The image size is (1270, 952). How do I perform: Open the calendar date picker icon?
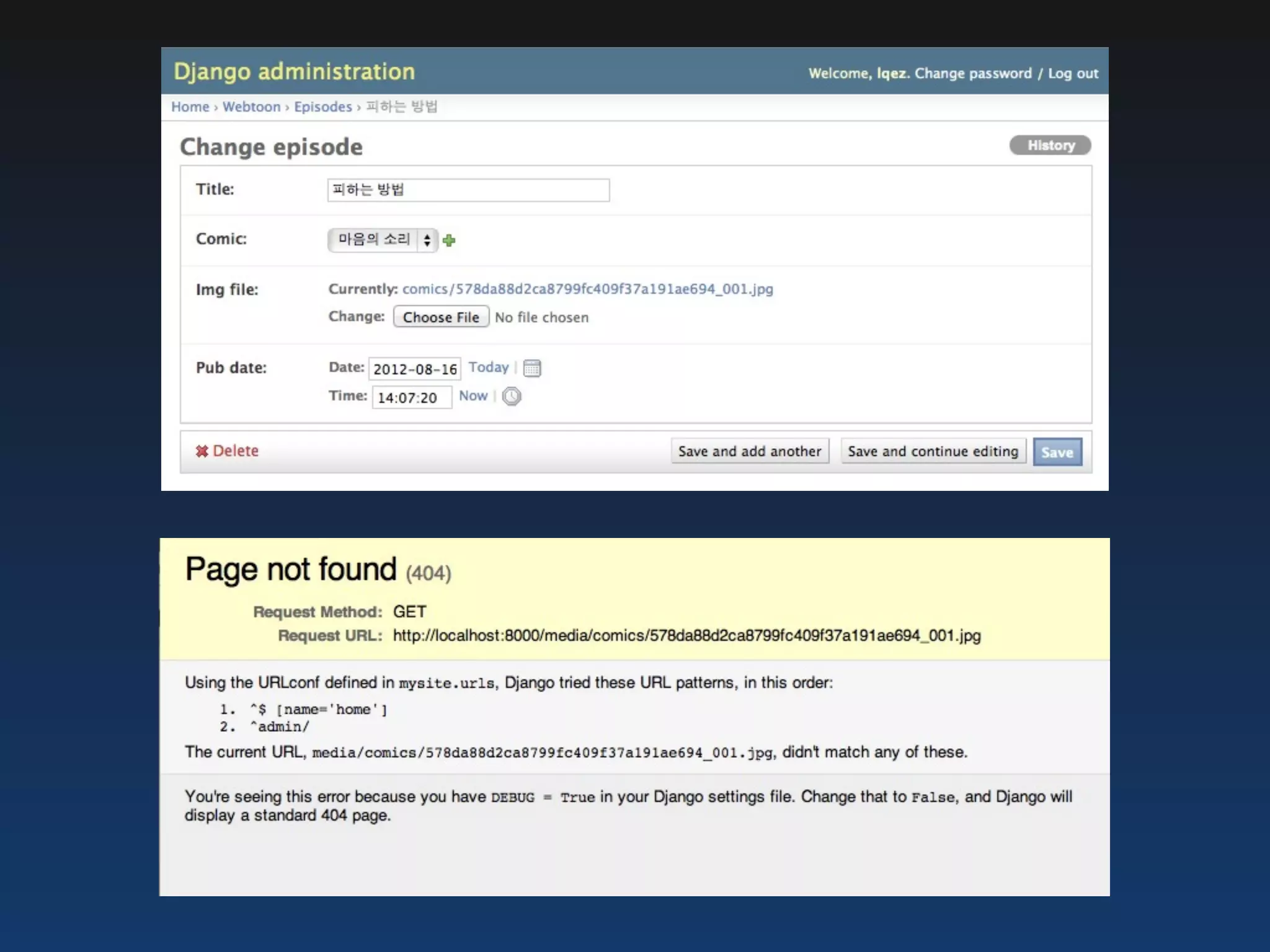[x=532, y=368]
